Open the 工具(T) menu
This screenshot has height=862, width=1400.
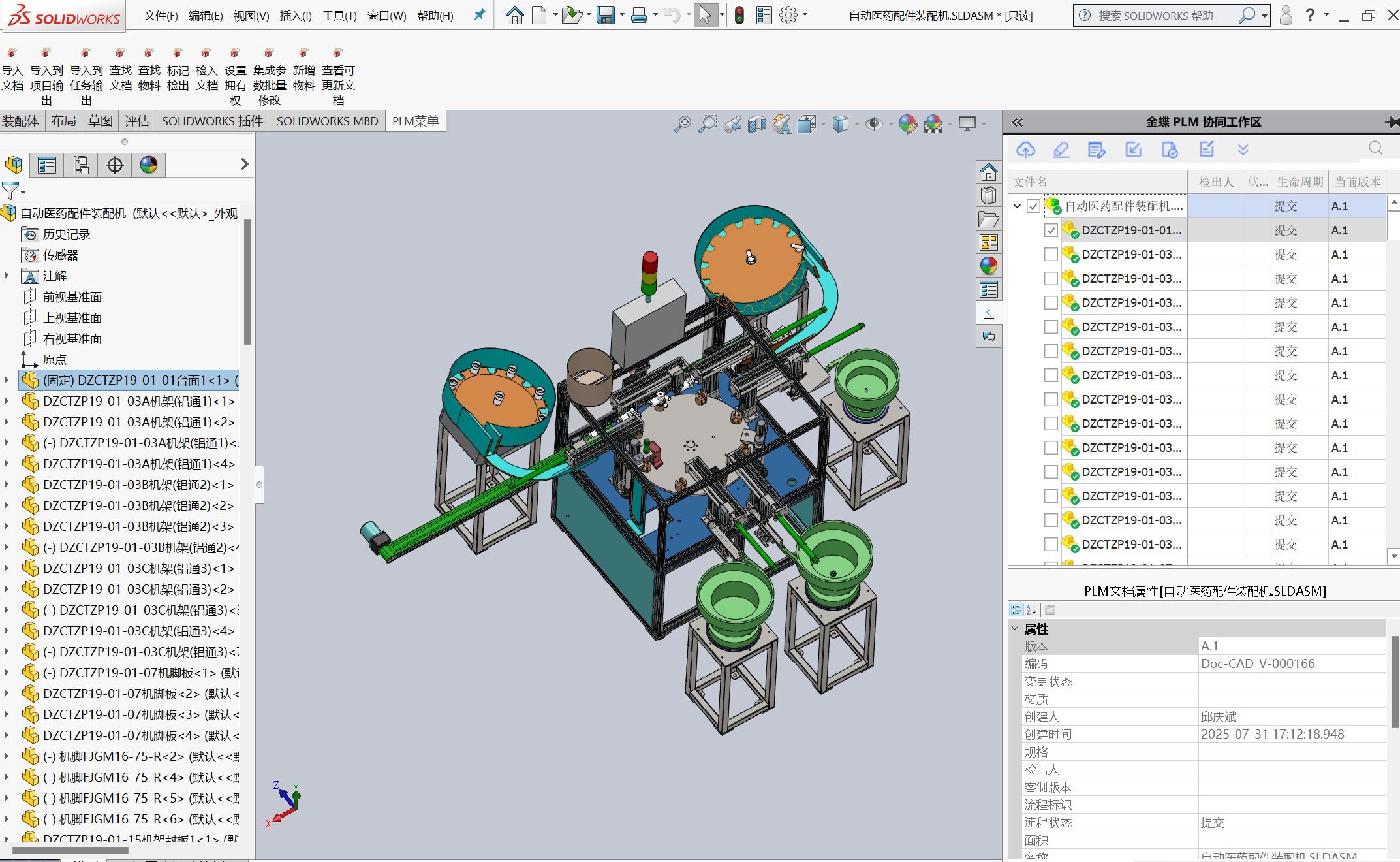coord(339,16)
